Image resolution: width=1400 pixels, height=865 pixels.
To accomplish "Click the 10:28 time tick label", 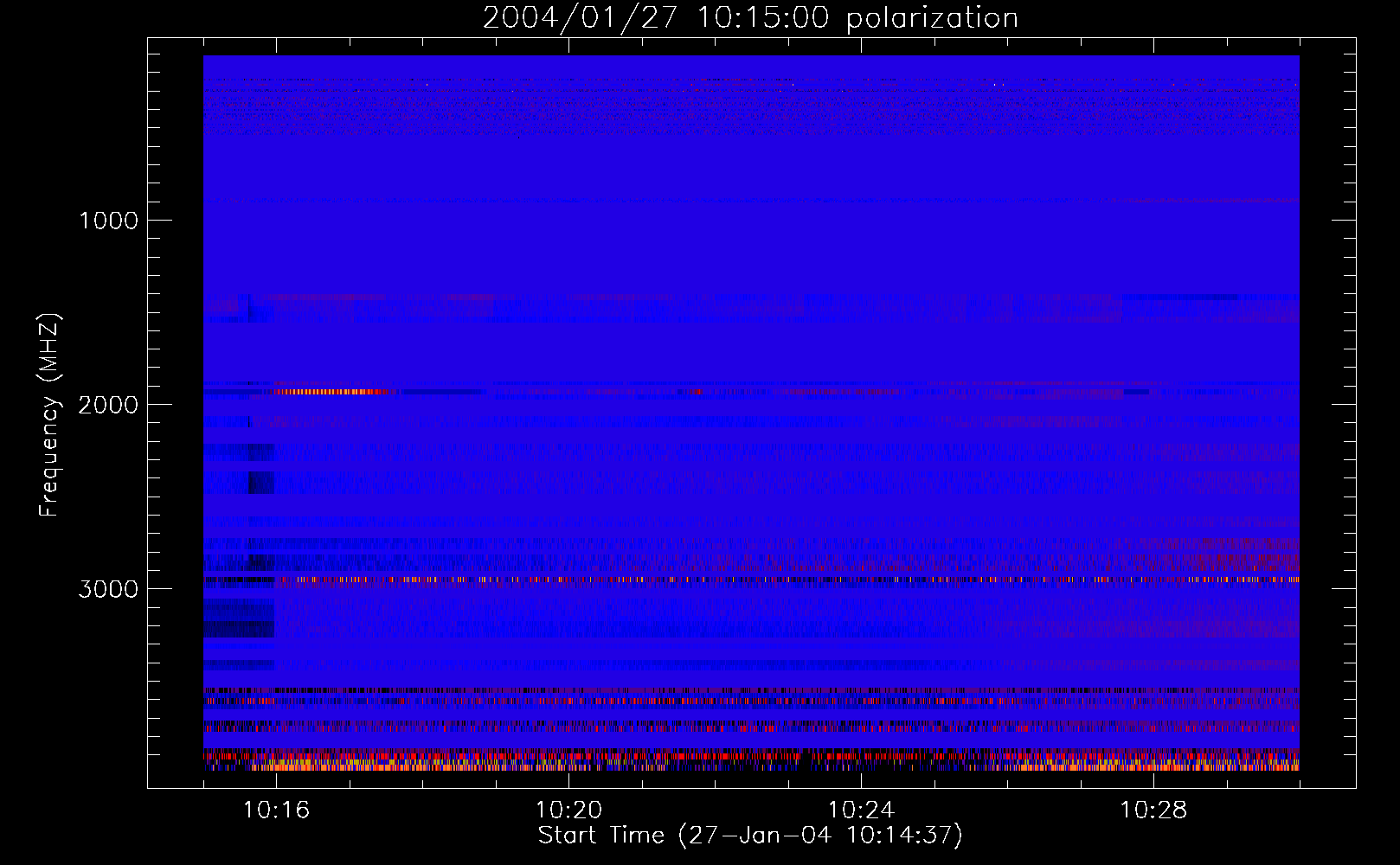I will tap(1153, 811).
